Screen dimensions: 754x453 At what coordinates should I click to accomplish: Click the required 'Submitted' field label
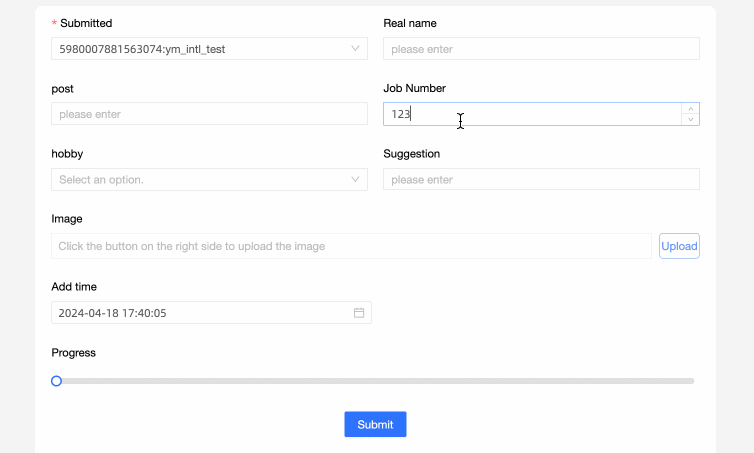[x=86, y=23]
